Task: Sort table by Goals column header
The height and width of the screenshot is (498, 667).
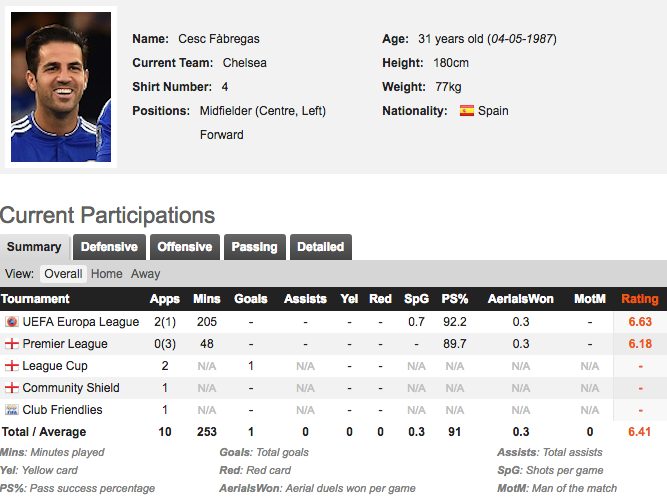Action: tap(250, 299)
